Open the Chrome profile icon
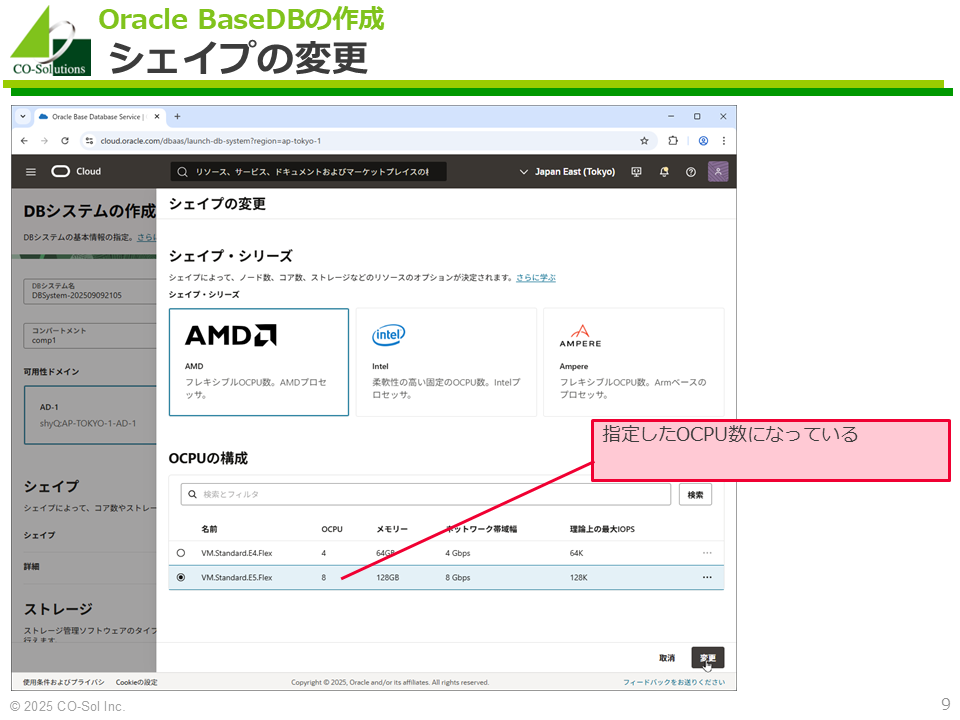The width and height of the screenshot is (960, 720). 703,141
